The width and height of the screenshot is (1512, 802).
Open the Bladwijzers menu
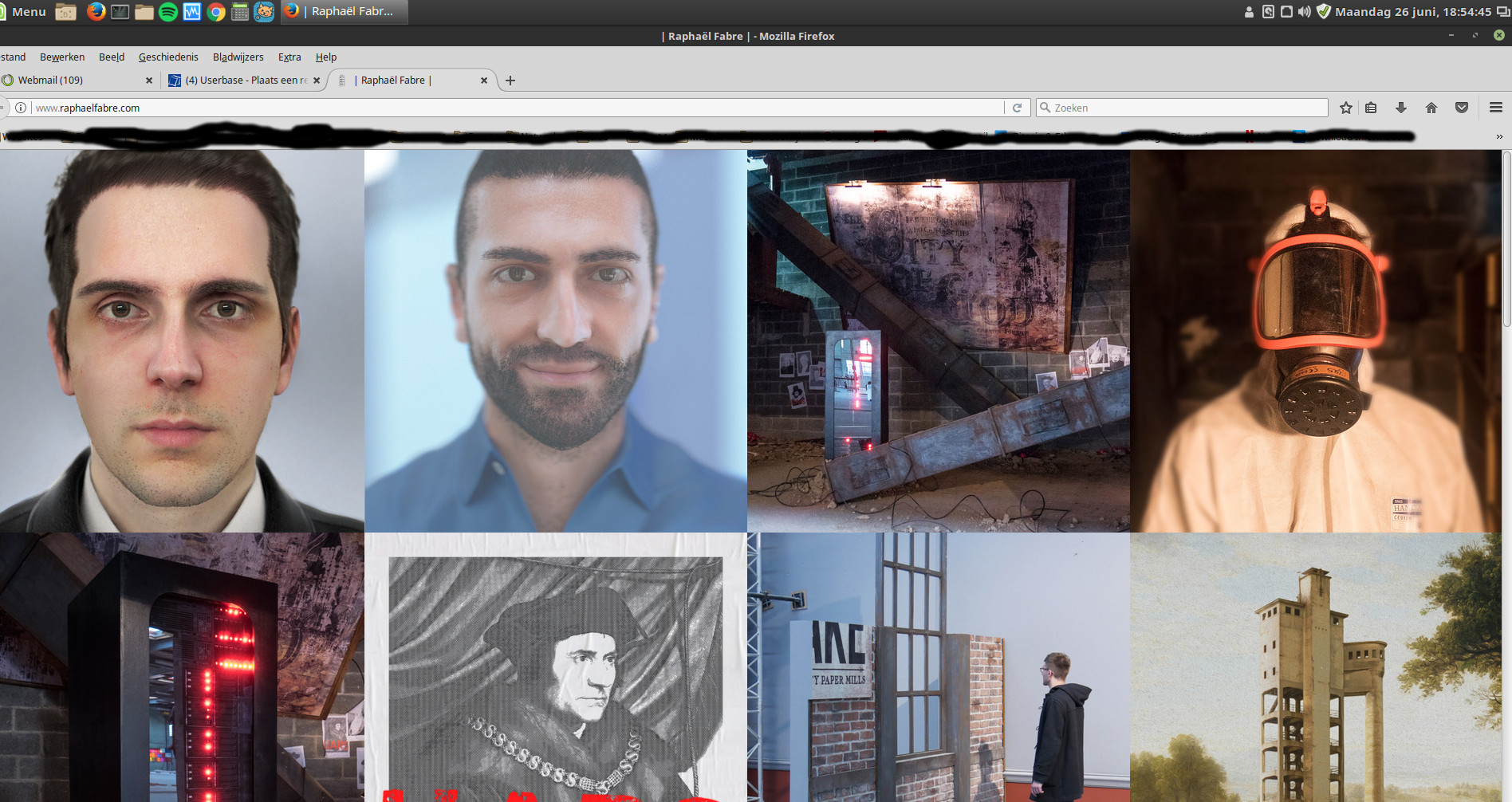238,57
